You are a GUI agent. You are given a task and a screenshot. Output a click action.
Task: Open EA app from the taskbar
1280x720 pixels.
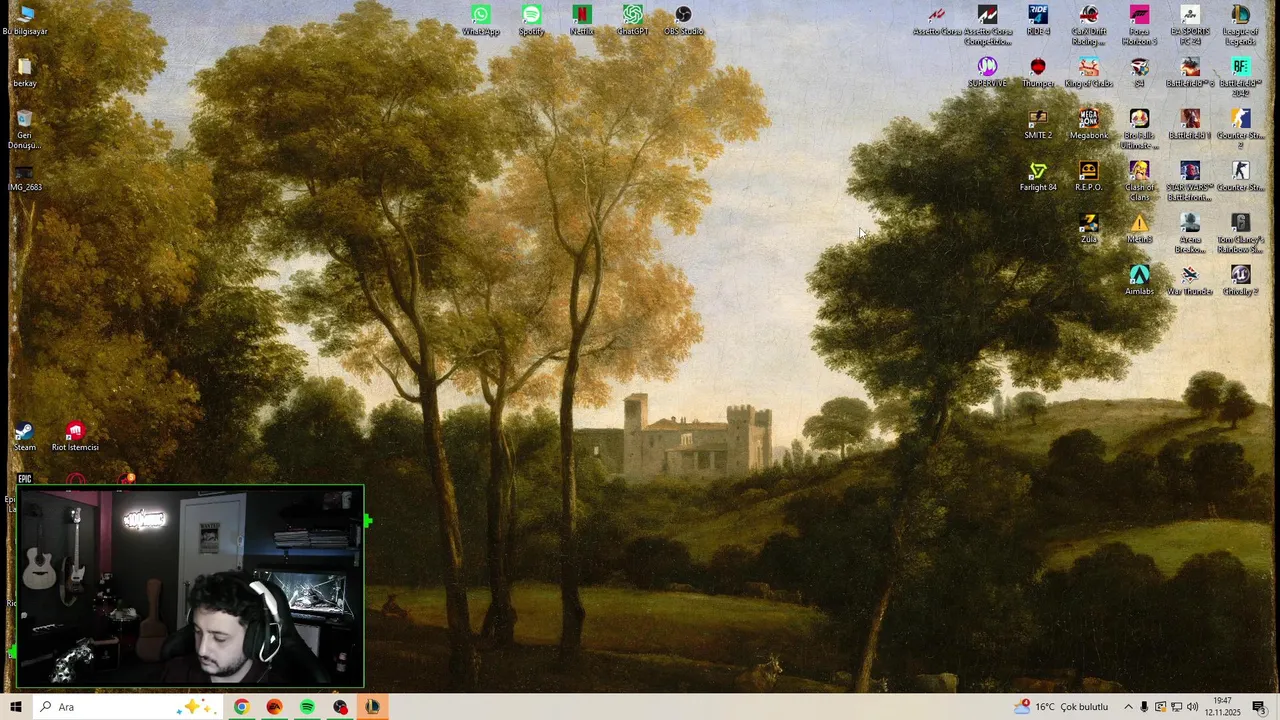(x=274, y=707)
